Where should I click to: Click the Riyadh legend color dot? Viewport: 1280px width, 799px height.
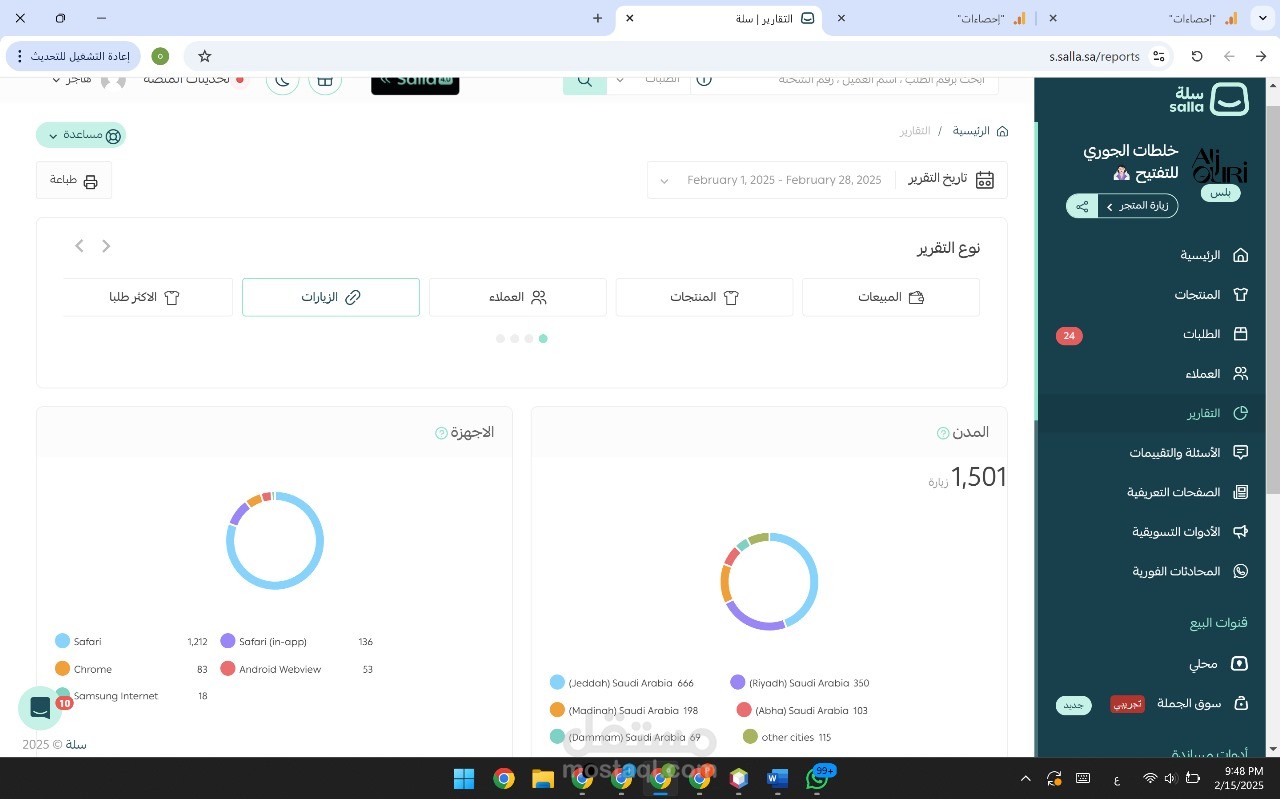(738, 682)
